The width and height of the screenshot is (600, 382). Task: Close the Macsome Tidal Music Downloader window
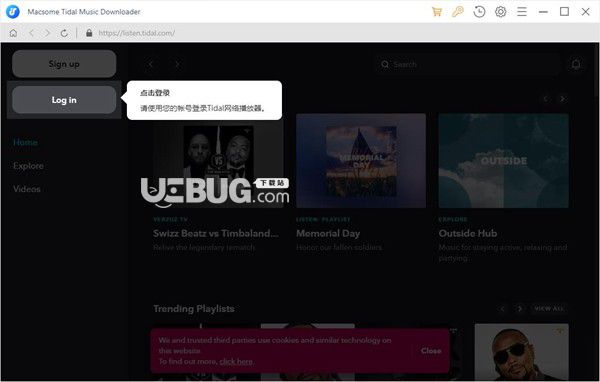(585, 12)
